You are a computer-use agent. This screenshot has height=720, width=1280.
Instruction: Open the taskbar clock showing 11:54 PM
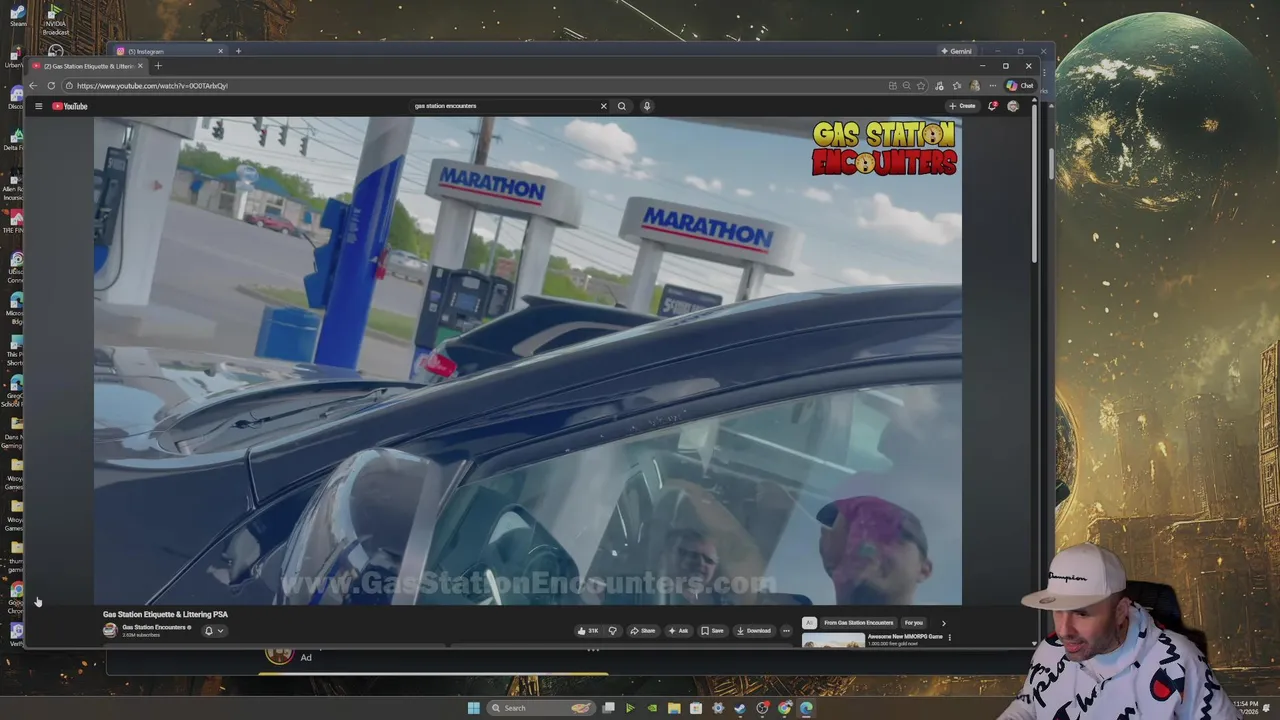click(1246, 707)
